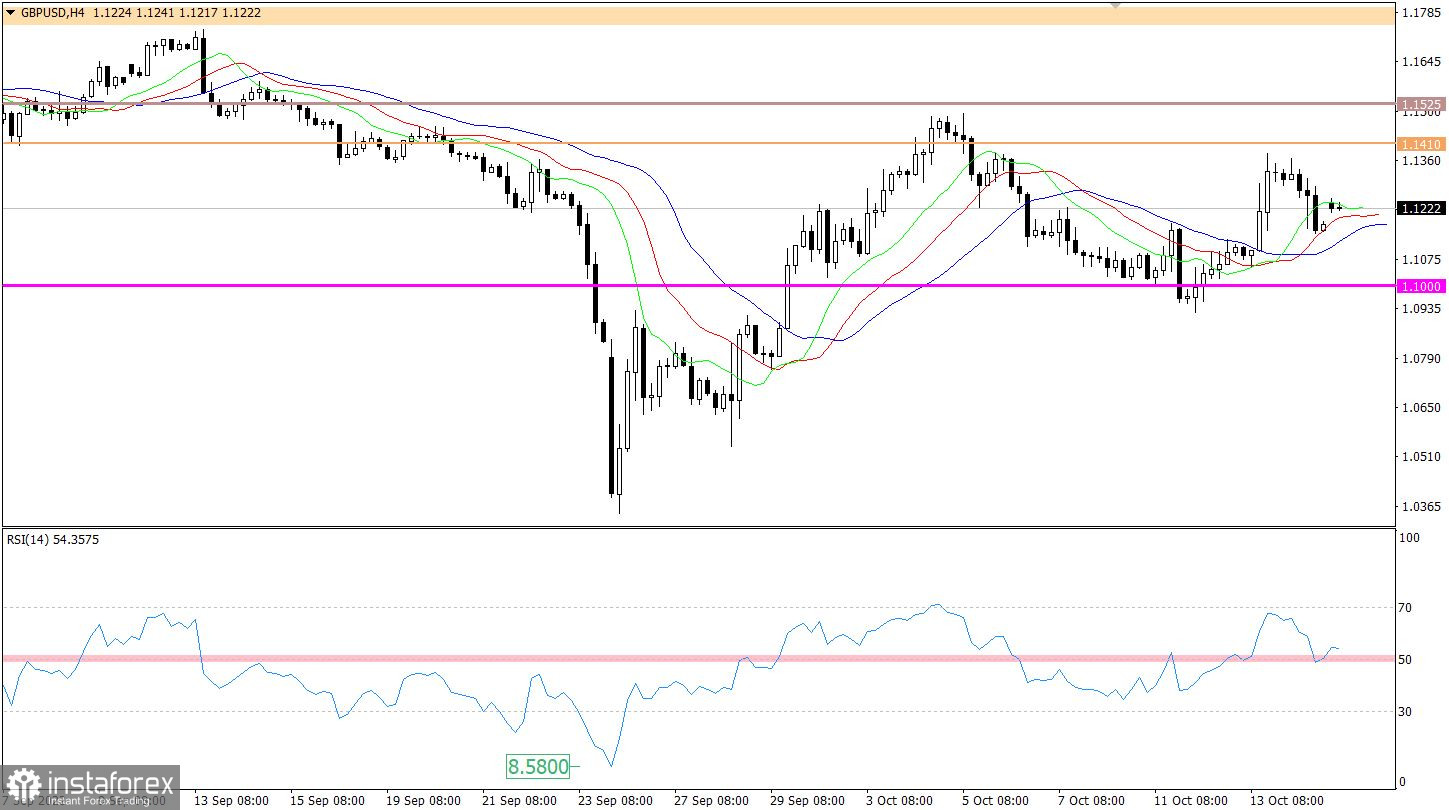
Task: Click the 1.0510 price axis value
Action: [1420, 457]
